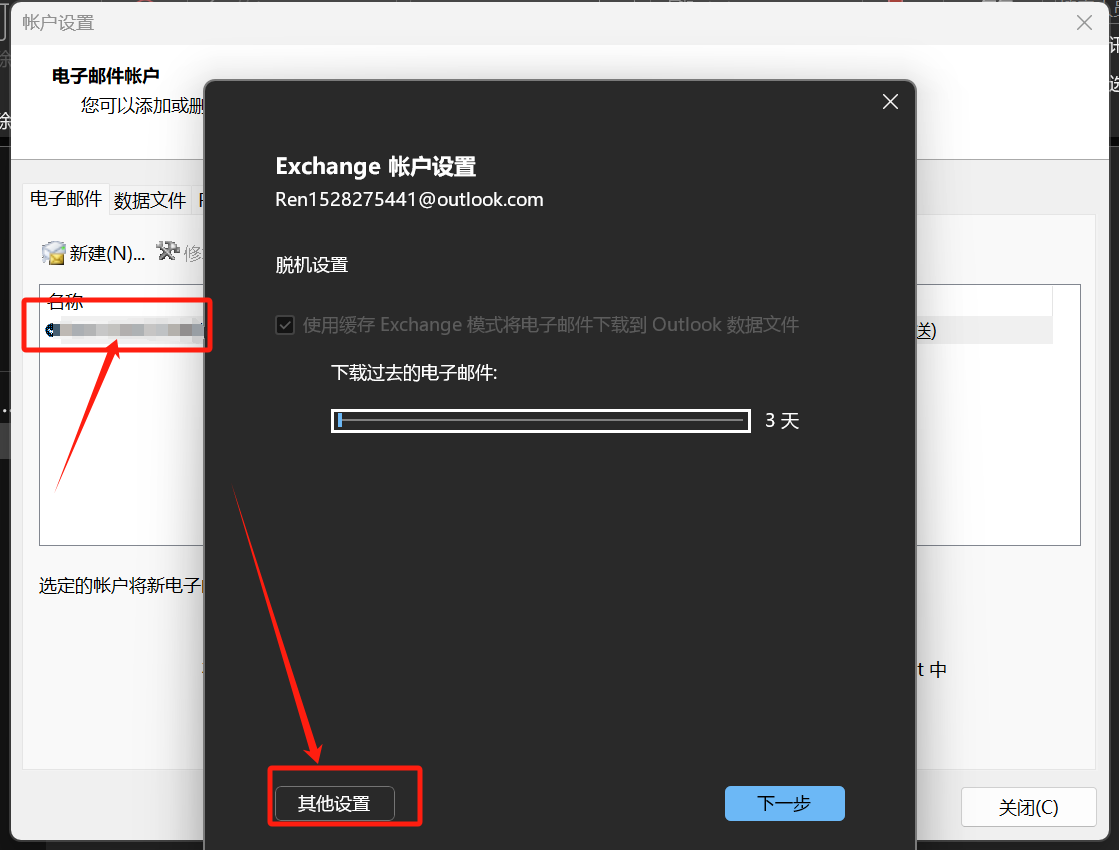Viewport: 1119px width, 850px height.
Task: Toggle cached Exchange mode checkbox
Action: coord(285,325)
